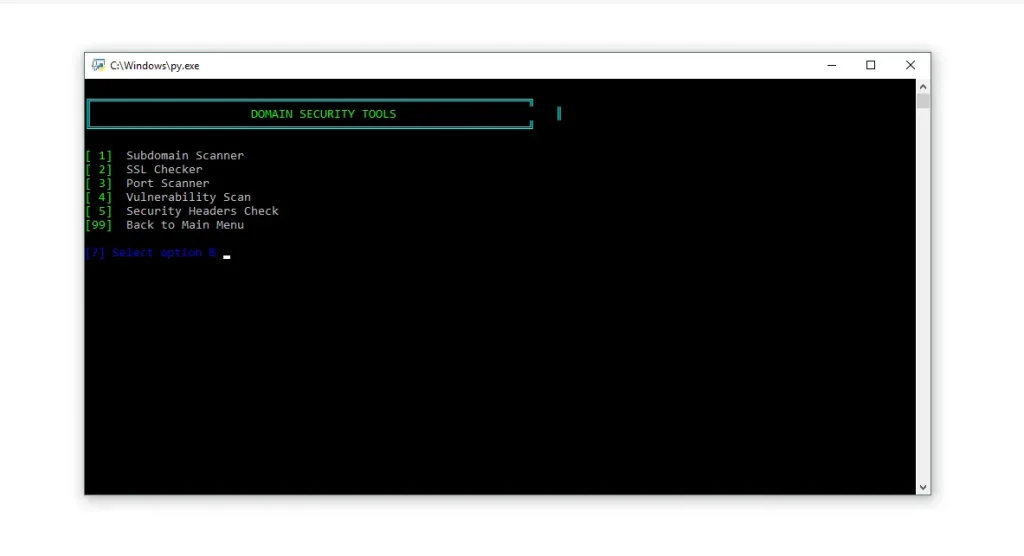Click the white text cursor after the prompt
The width and height of the screenshot is (1024, 556).
(x=227, y=257)
